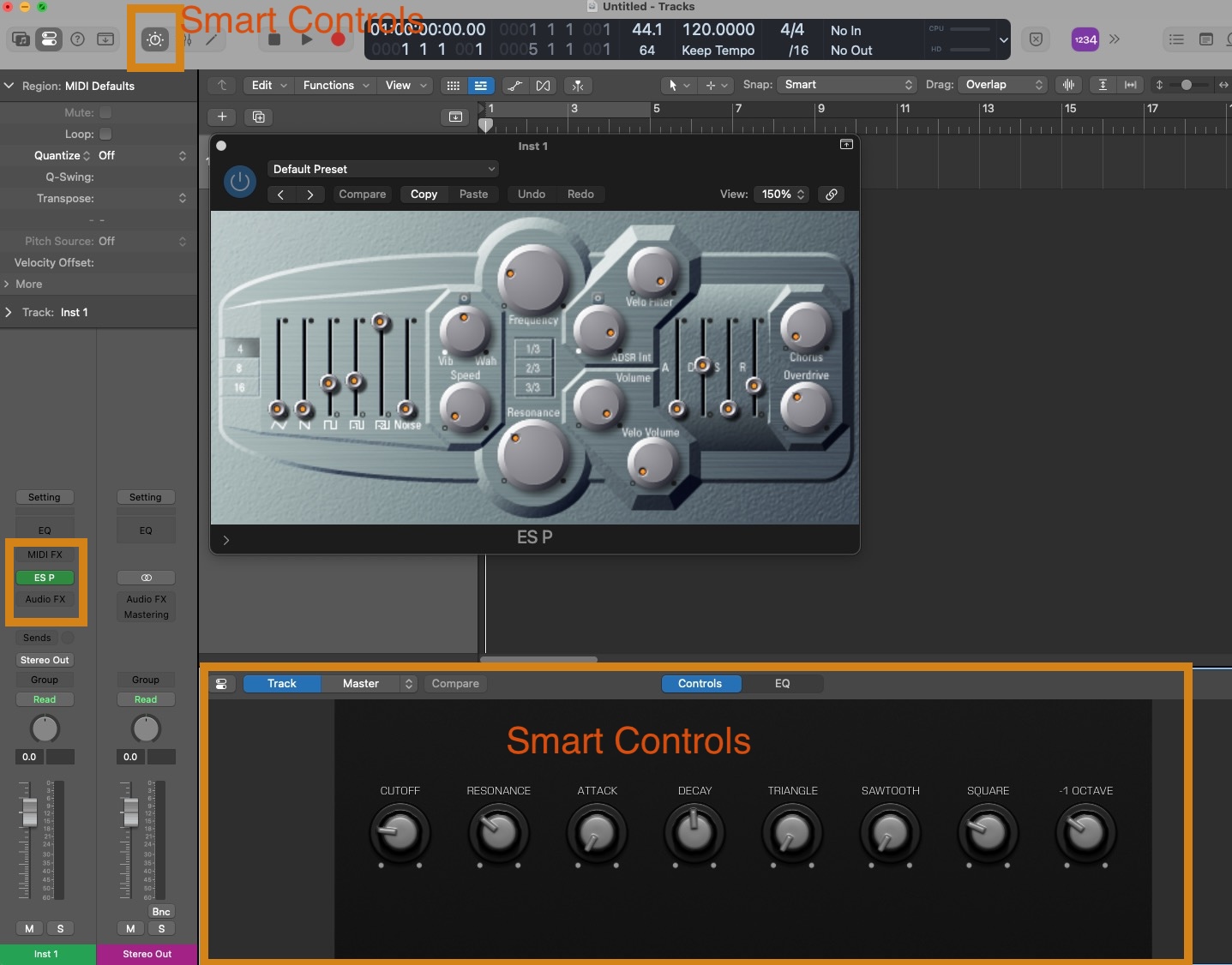The image size is (1232, 965).
Task: Open the Quantize value dropdown
Action: [x=141, y=155]
